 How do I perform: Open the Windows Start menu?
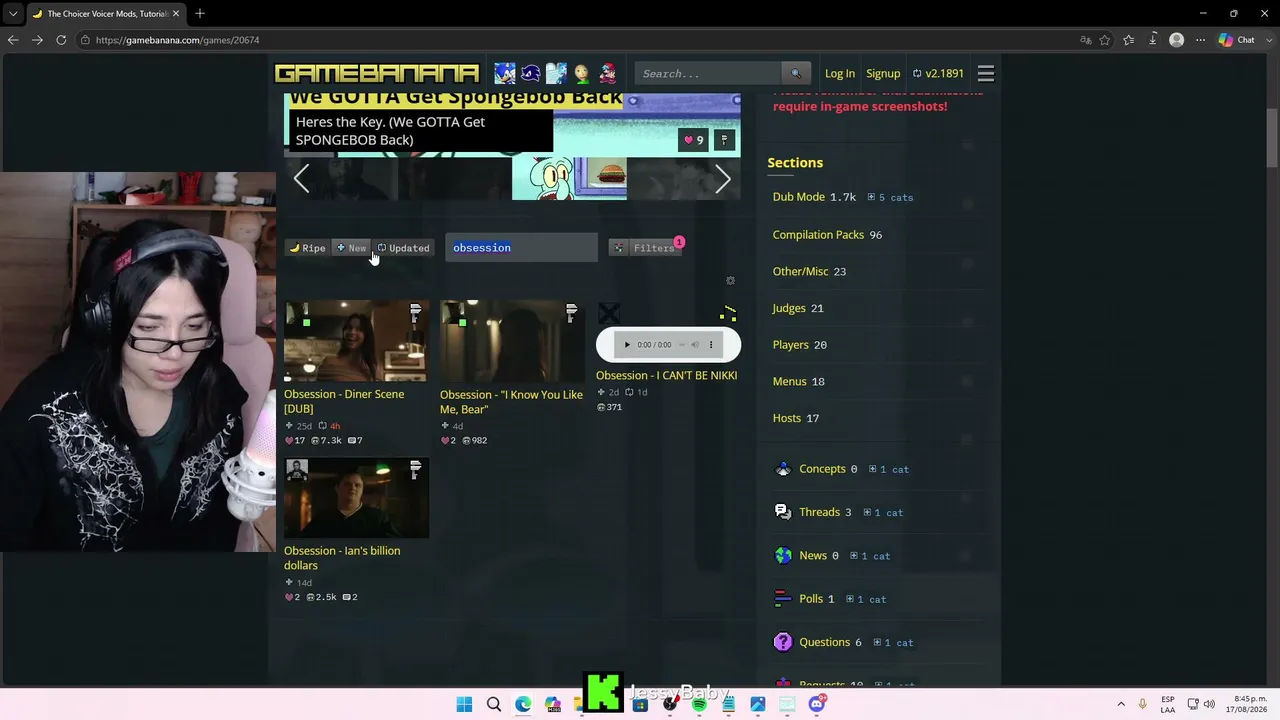tap(464, 704)
